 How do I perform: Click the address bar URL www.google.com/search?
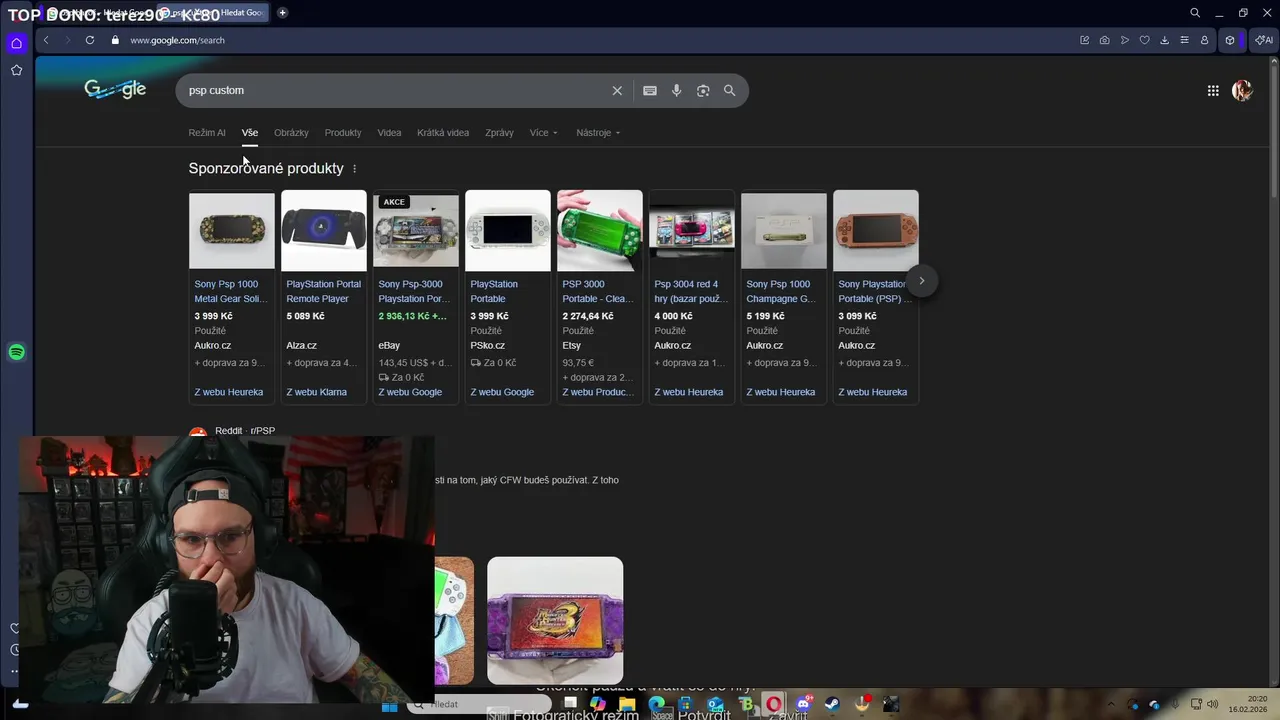(177, 40)
